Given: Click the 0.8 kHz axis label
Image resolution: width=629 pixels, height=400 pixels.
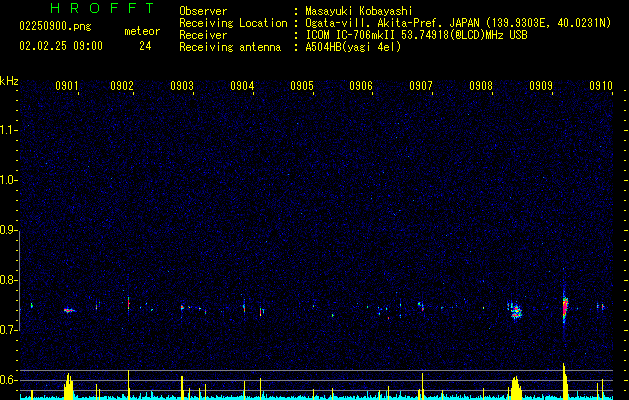Looking at the screenshot, I should point(9,280).
